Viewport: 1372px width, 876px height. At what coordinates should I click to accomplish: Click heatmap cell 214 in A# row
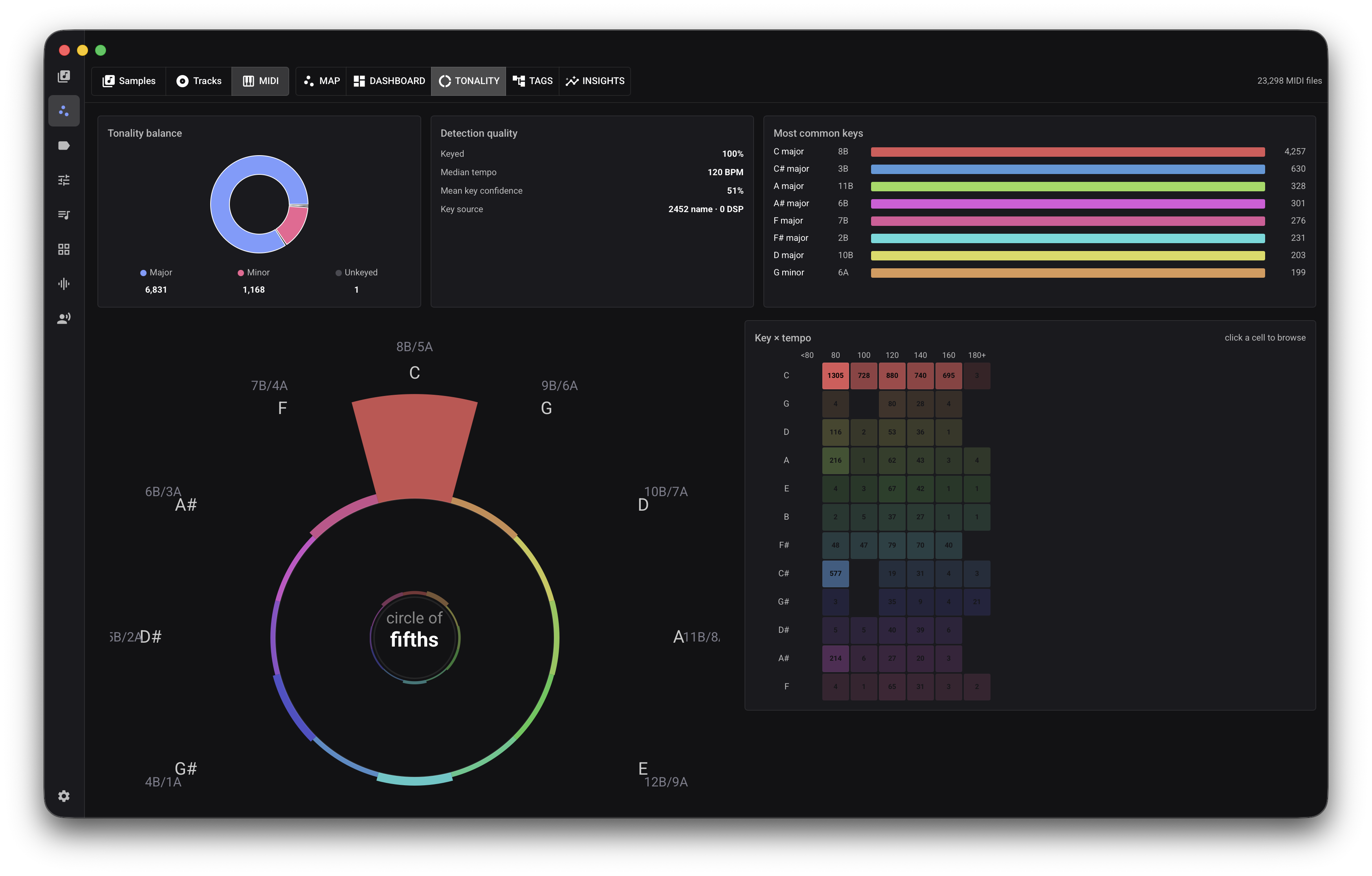point(835,658)
